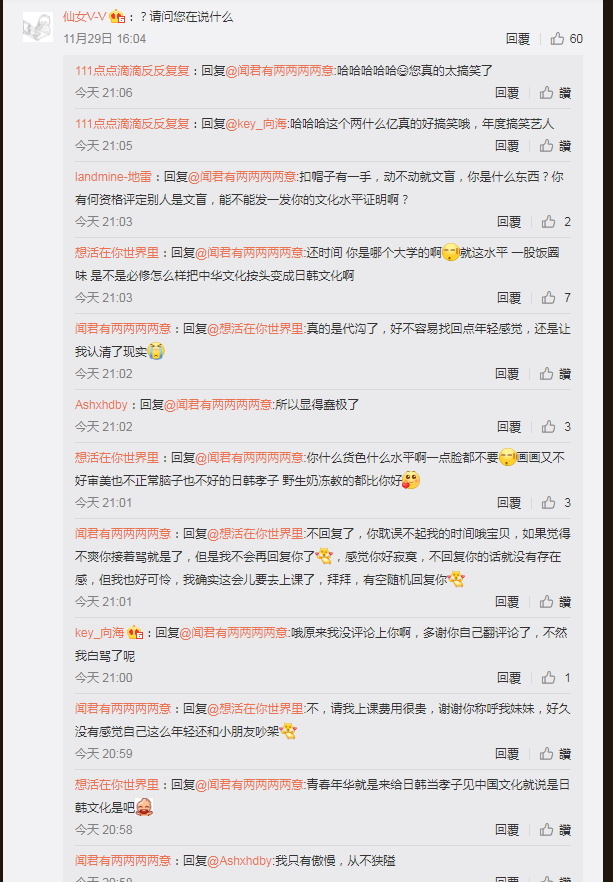
Task: Click thumbs-up on the 20:58 reply
Action: (547, 829)
